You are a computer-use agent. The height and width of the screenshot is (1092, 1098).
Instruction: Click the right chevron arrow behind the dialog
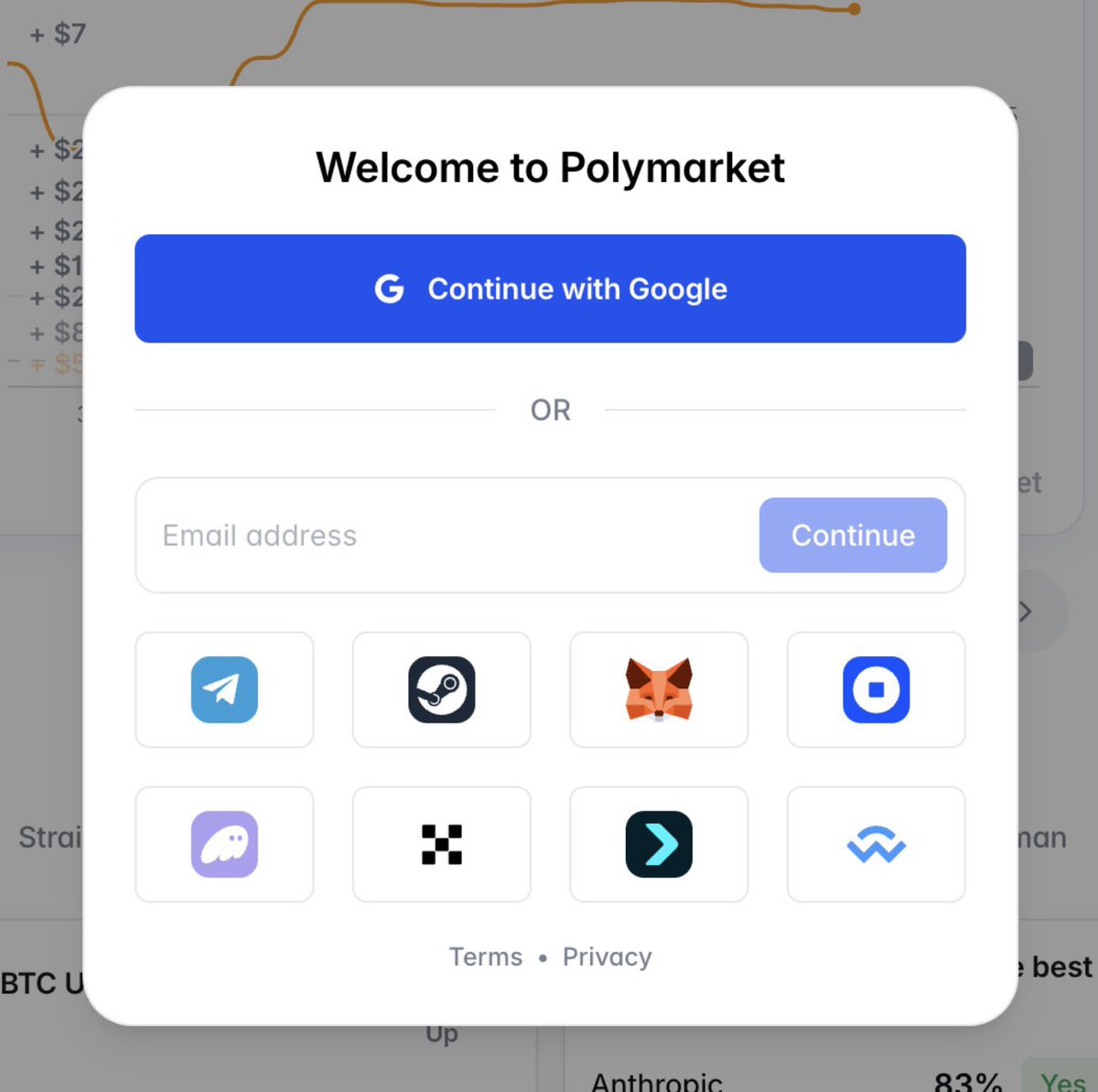[1027, 611]
